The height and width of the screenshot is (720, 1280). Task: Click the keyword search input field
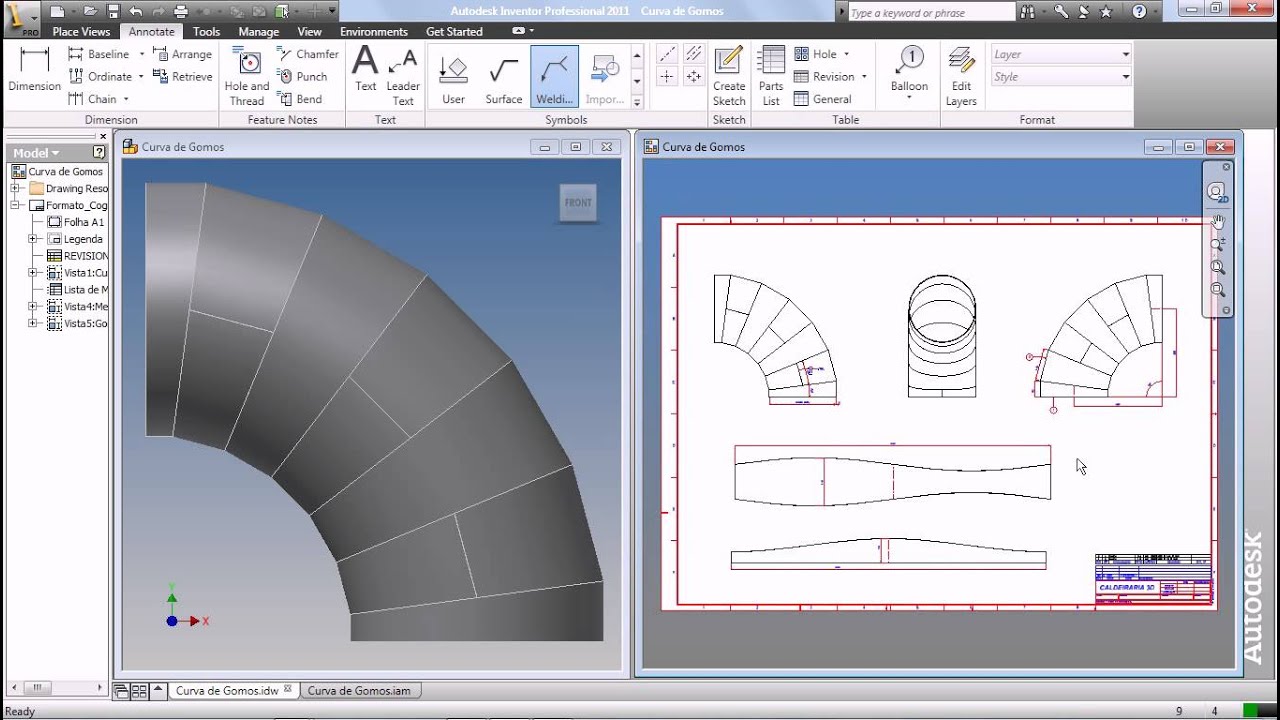click(x=930, y=13)
